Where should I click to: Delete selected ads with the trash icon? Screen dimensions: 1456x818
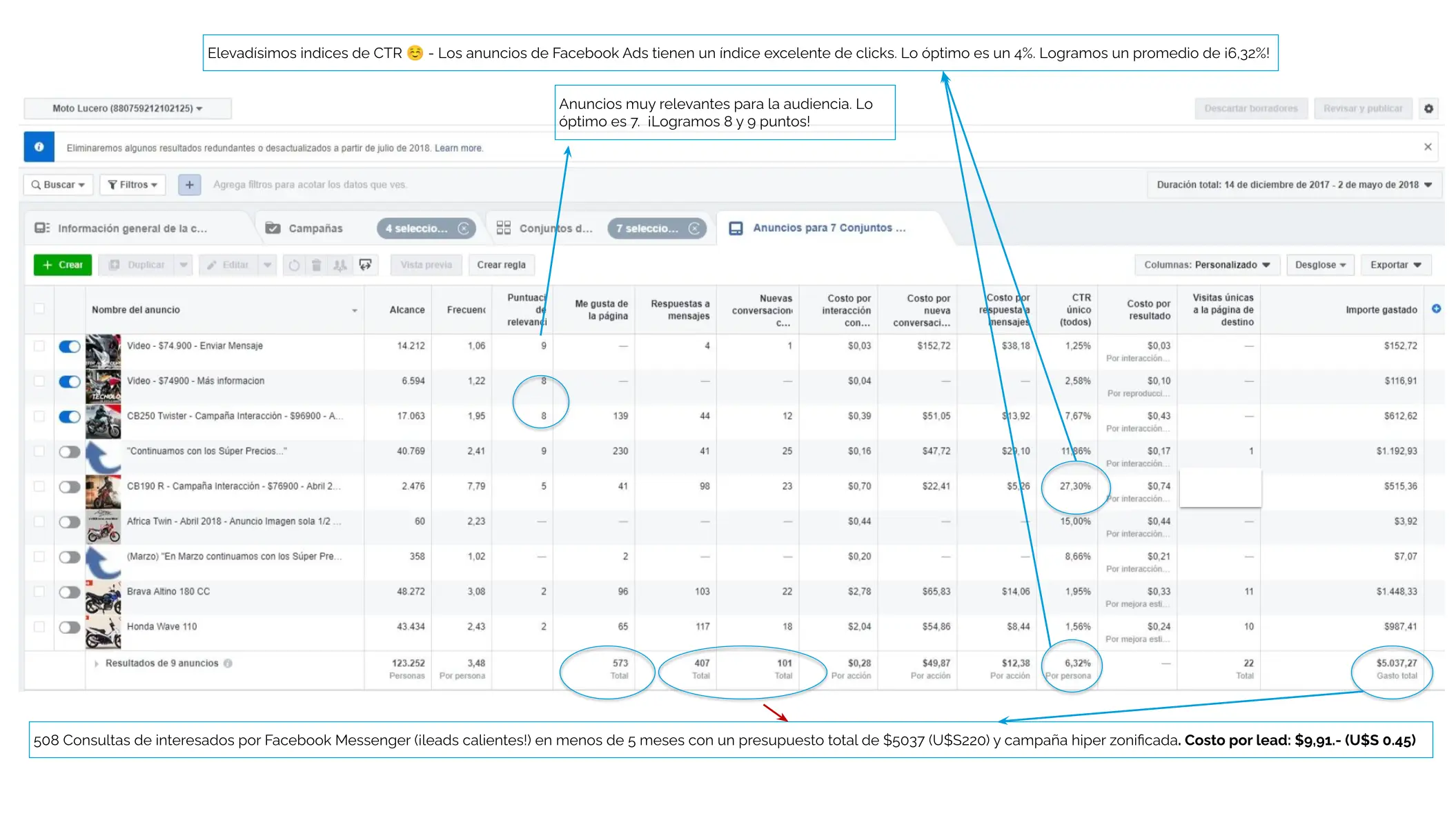tap(317, 265)
